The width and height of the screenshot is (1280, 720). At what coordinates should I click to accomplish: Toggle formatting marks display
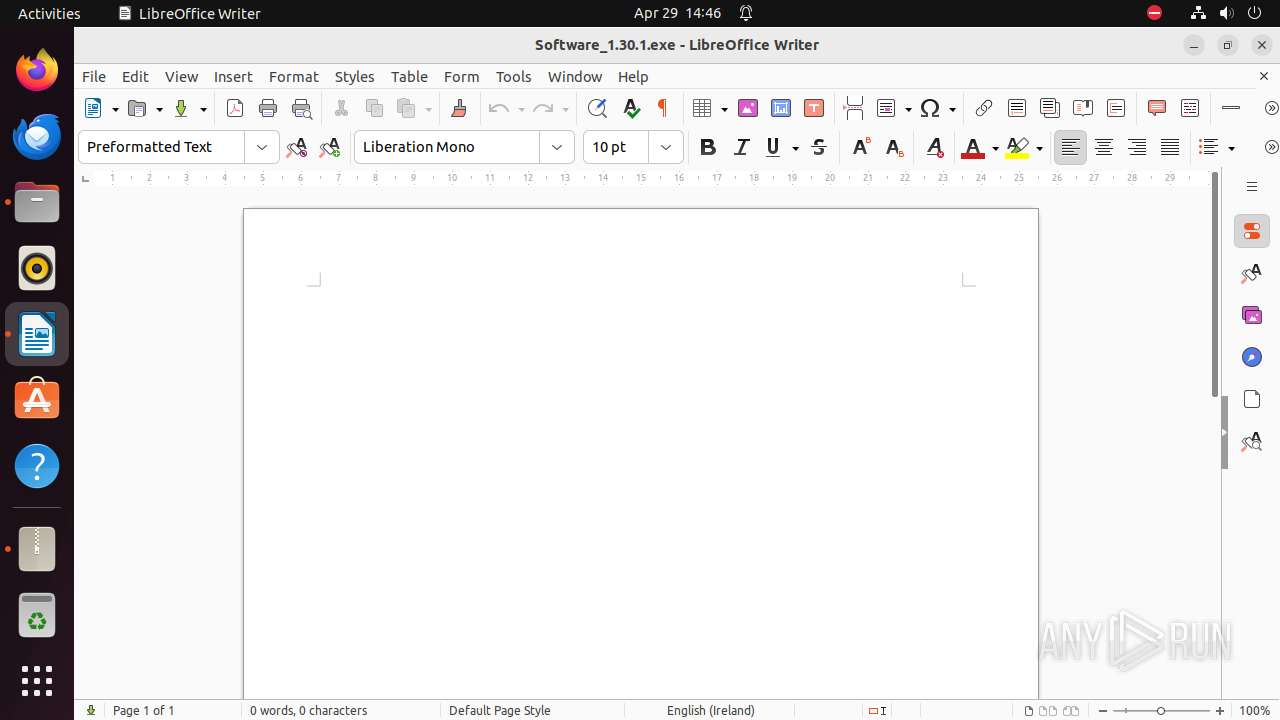pyautogui.click(x=662, y=108)
